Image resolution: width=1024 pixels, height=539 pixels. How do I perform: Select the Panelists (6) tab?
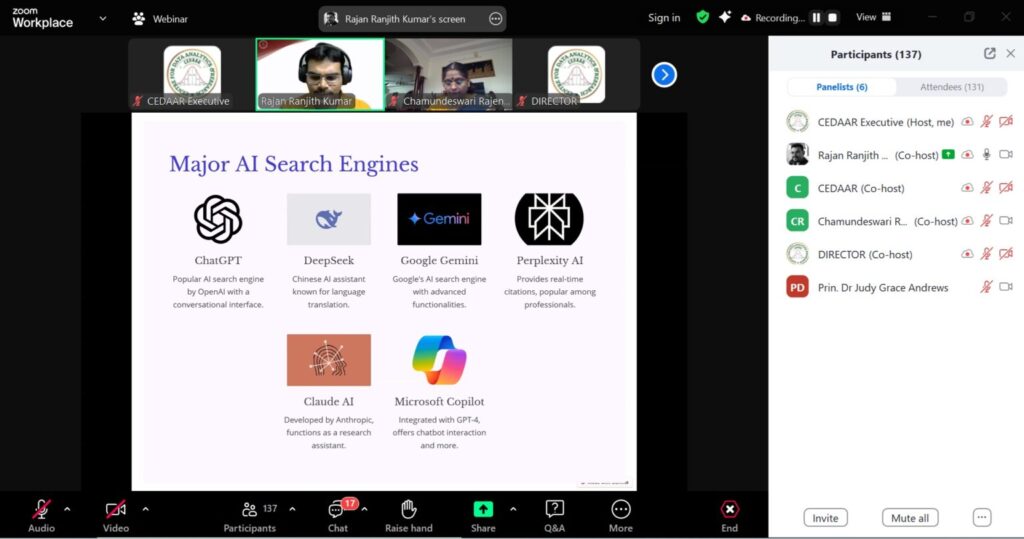point(841,87)
